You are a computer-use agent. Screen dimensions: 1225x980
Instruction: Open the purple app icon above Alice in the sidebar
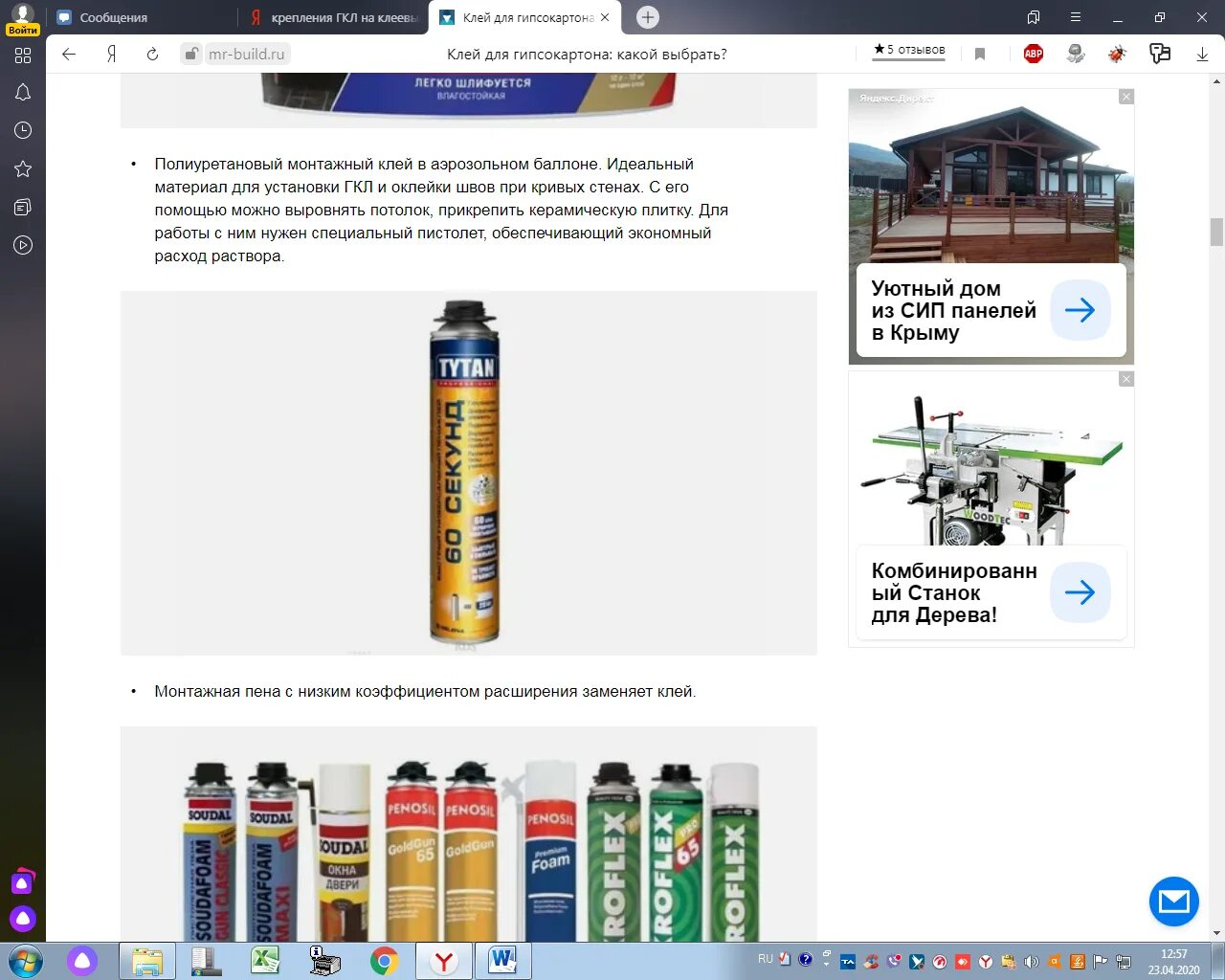(23, 881)
